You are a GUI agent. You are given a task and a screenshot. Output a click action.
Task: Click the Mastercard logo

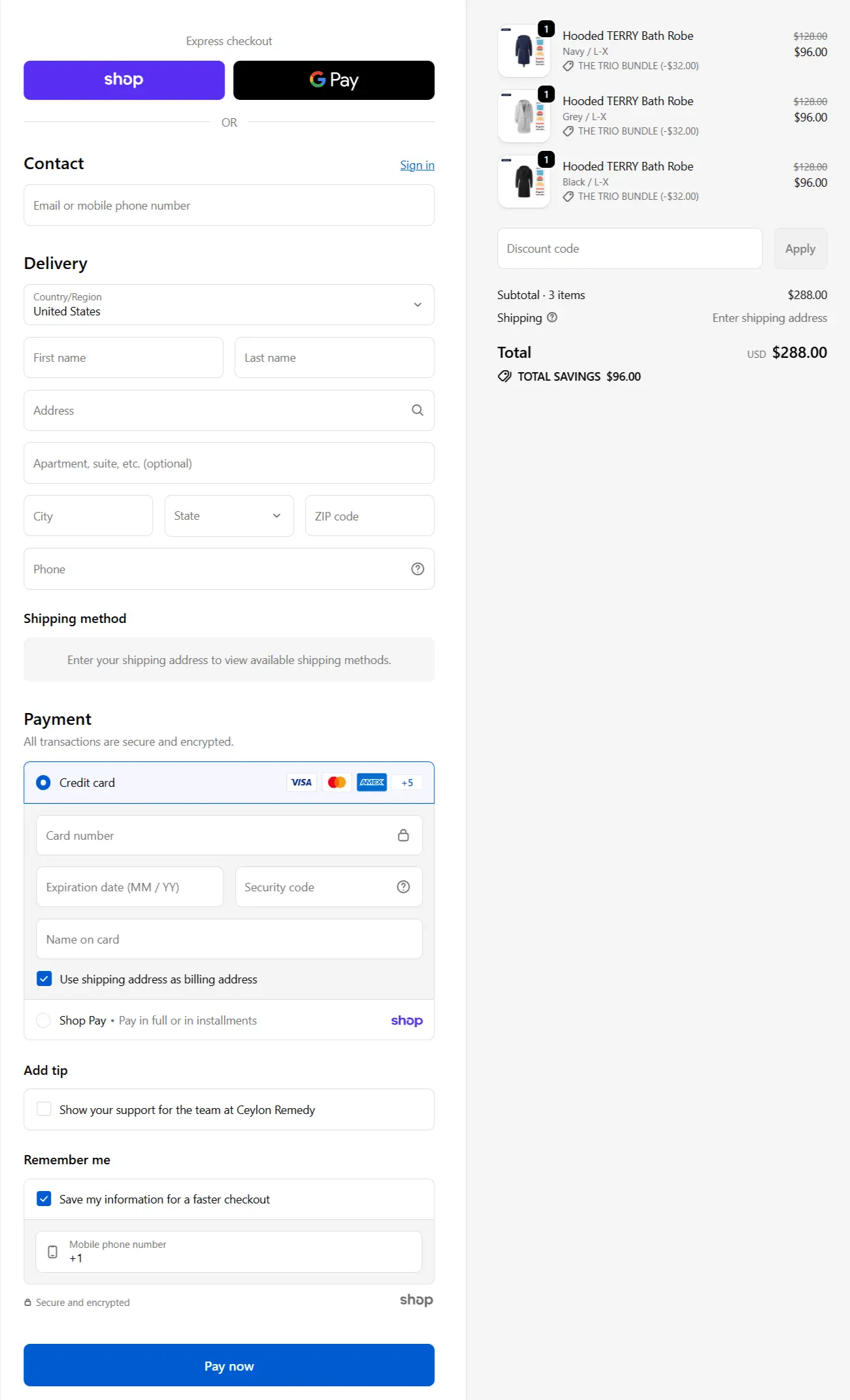[336, 782]
